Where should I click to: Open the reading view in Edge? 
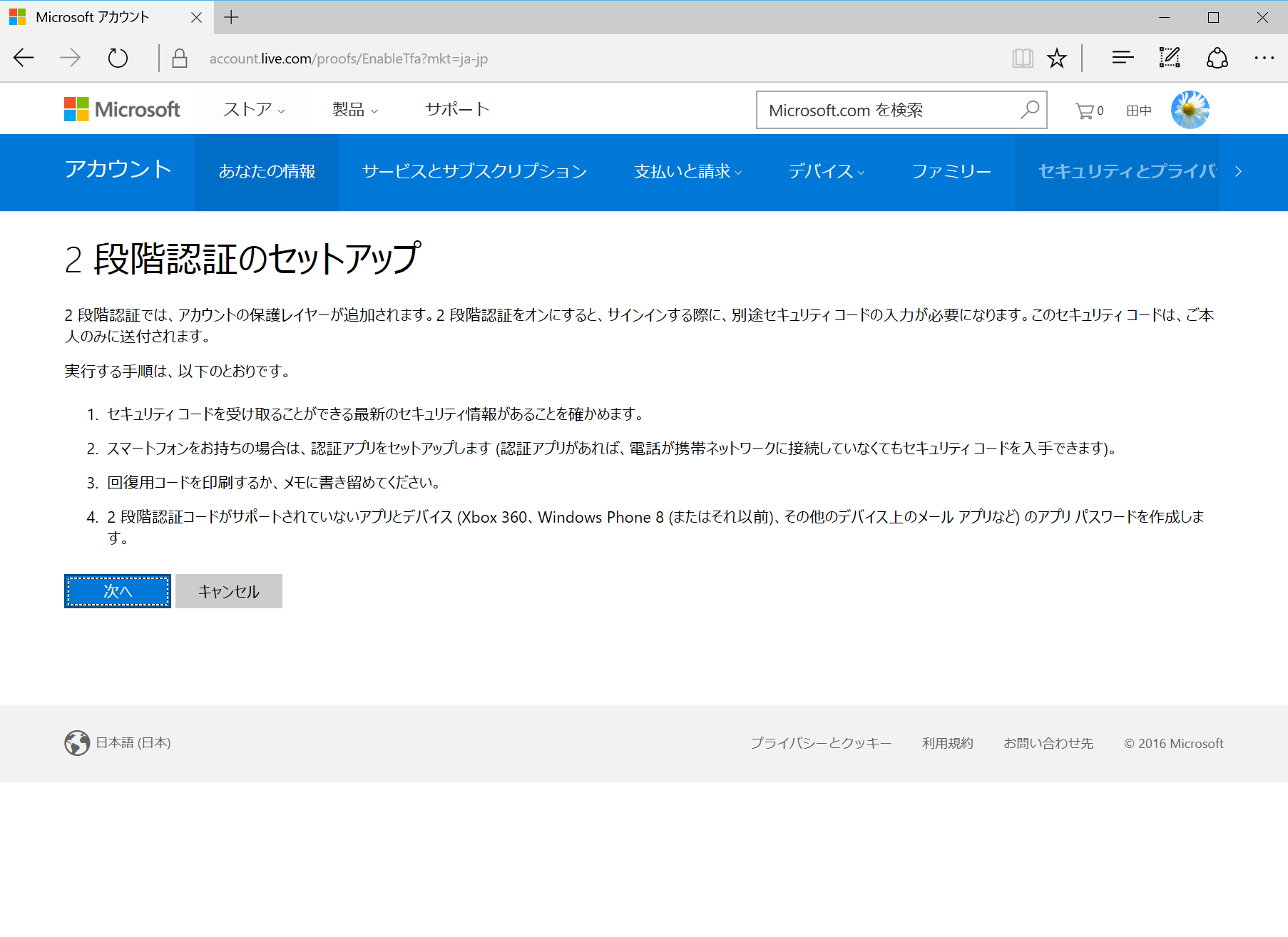1023,58
